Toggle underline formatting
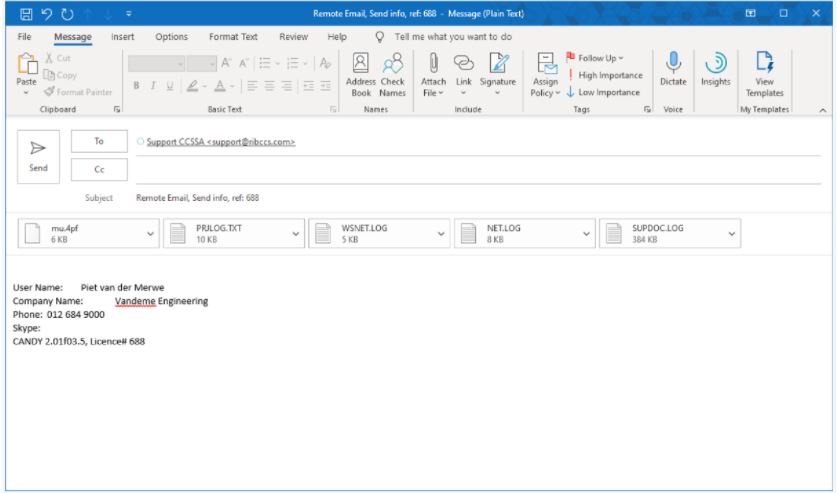Viewport: 837px width, 493px height. [x=170, y=86]
